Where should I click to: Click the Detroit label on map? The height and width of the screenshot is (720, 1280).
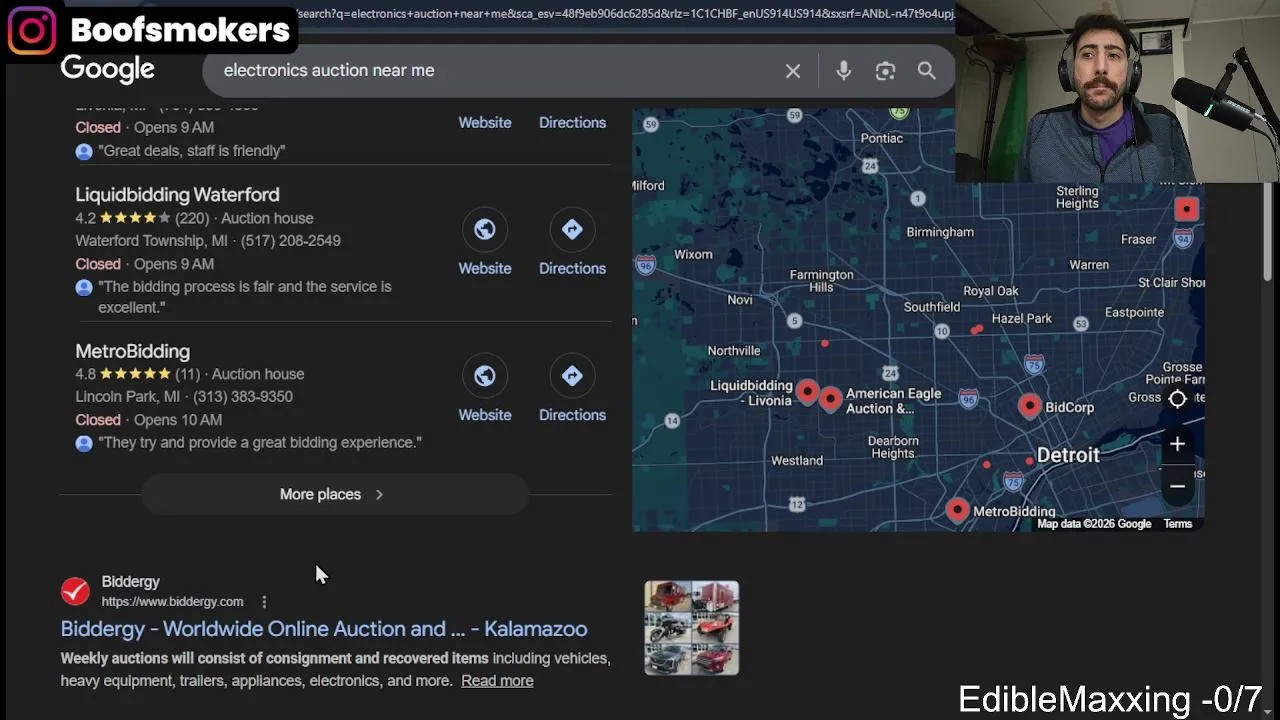(x=1068, y=455)
